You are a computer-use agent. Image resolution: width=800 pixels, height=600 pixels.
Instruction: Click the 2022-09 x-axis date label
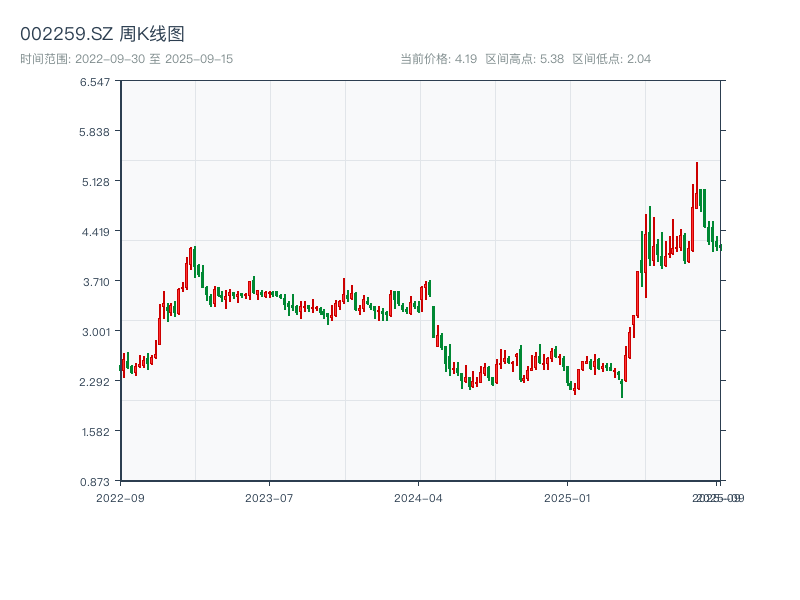point(120,497)
